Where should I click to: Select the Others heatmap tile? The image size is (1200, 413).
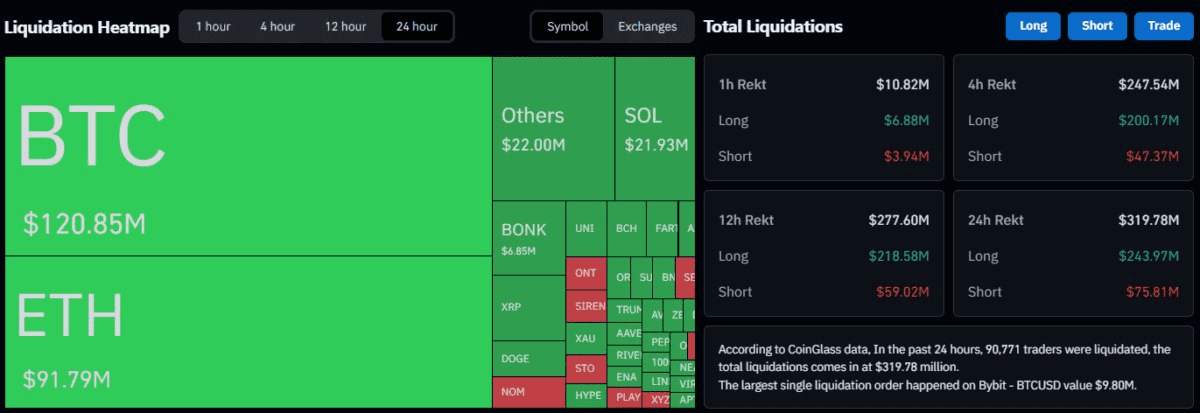[553, 128]
